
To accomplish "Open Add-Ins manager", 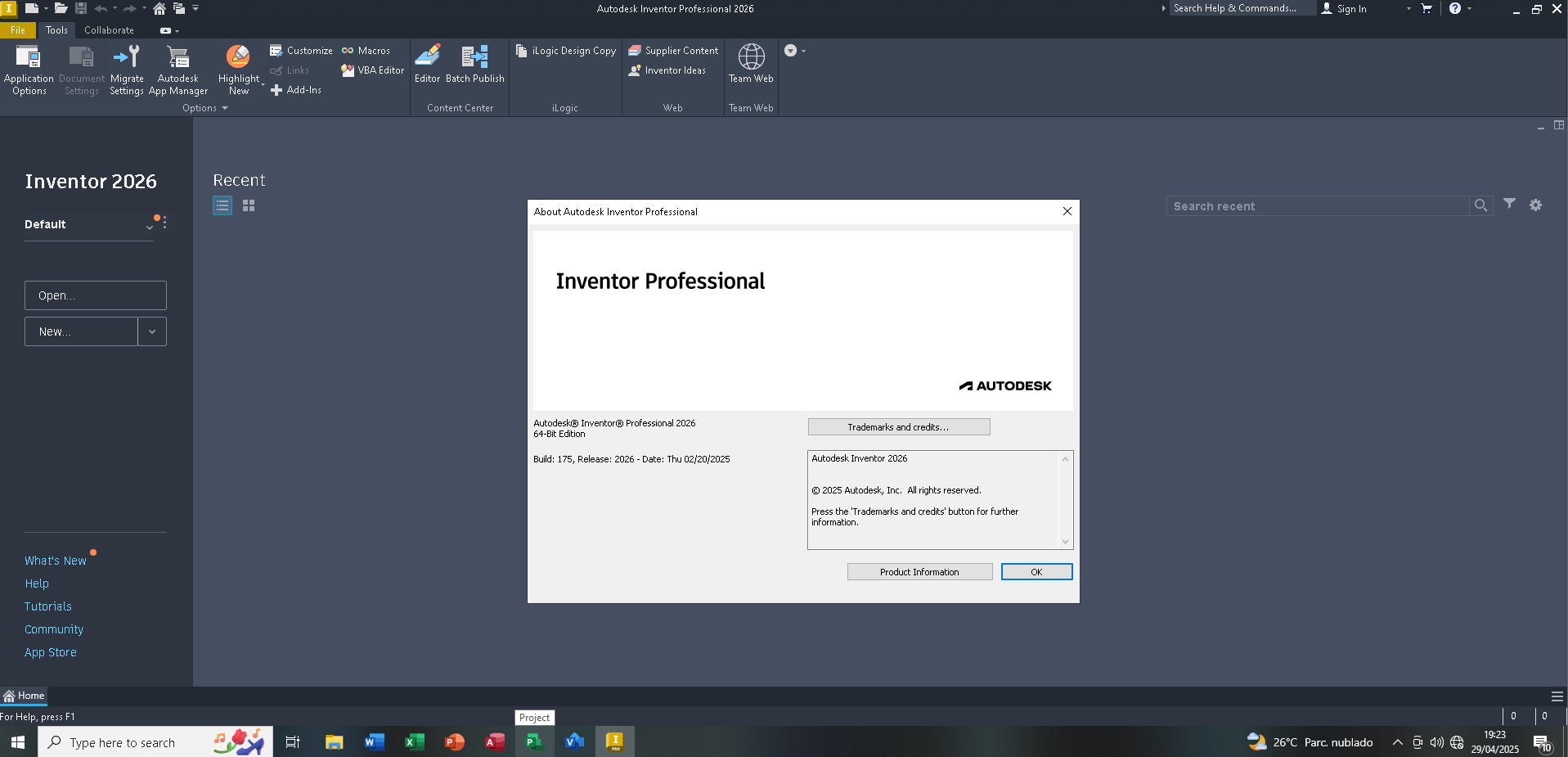I will click(295, 90).
